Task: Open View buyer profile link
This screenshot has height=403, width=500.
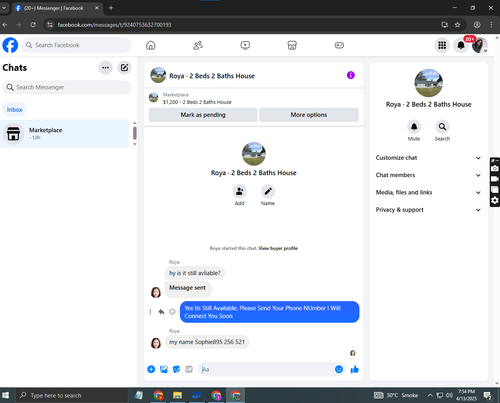Action: (x=278, y=248)
